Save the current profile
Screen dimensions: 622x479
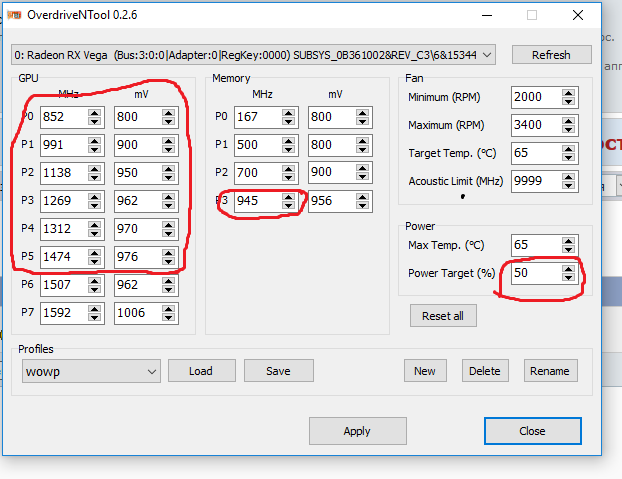[x=279, y=371]
